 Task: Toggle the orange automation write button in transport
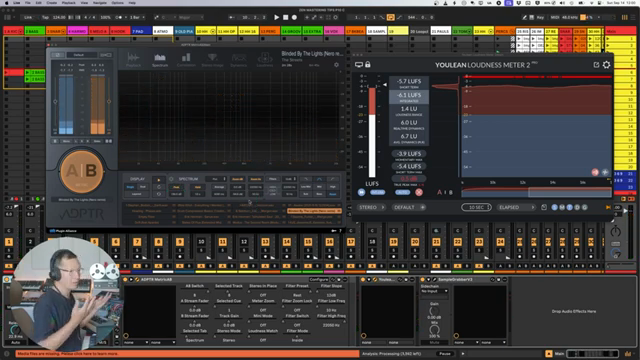390,18
